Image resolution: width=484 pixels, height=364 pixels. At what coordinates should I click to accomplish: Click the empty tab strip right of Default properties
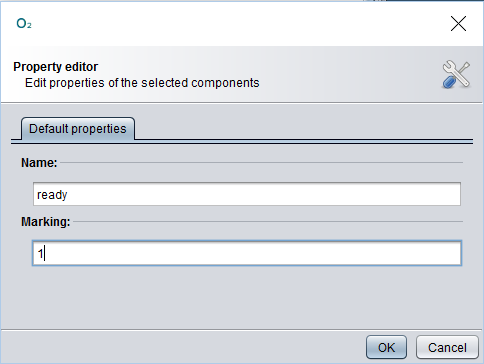click(x=303, y=128)
